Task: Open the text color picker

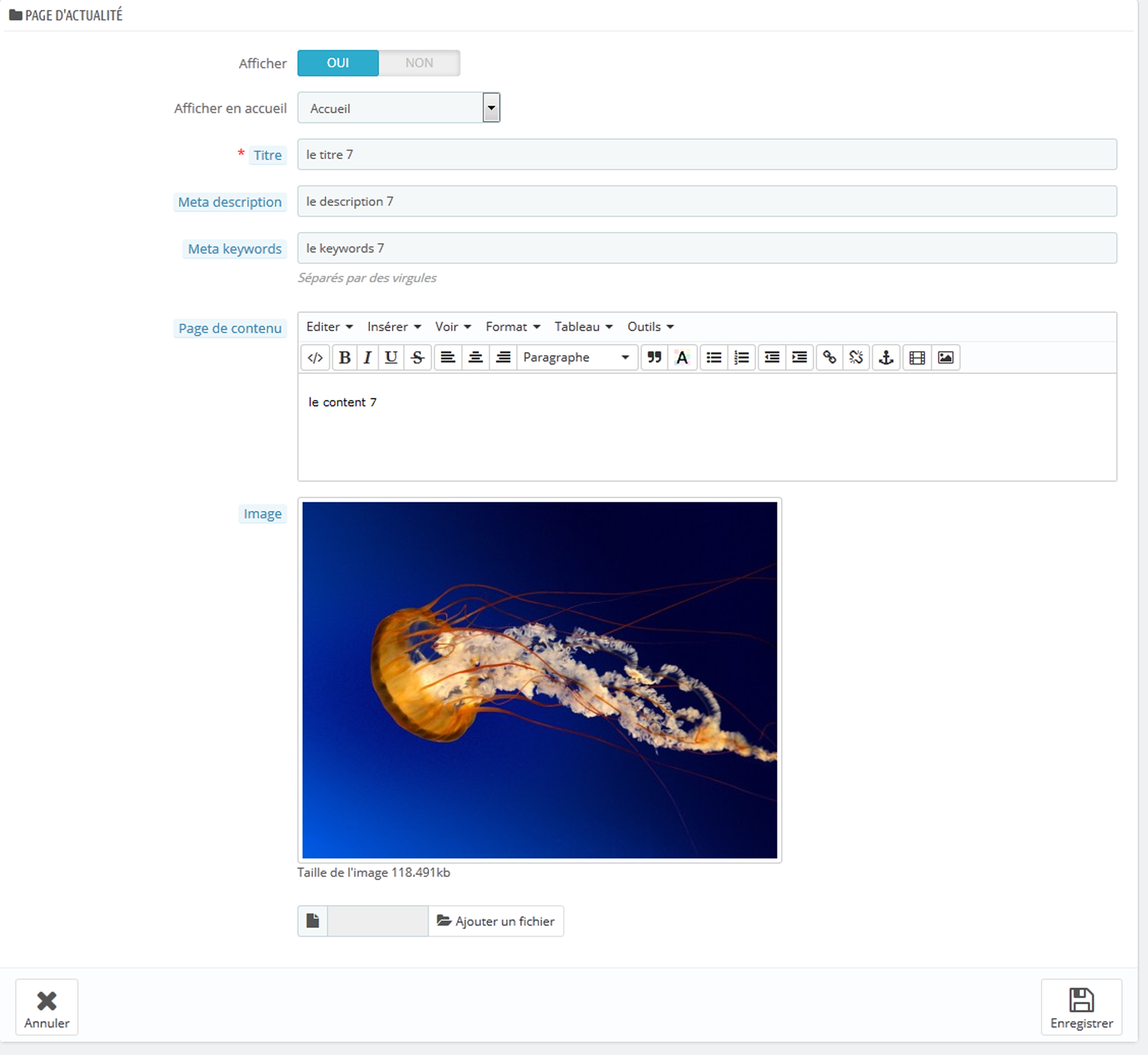Action: (x=682, y=358)
